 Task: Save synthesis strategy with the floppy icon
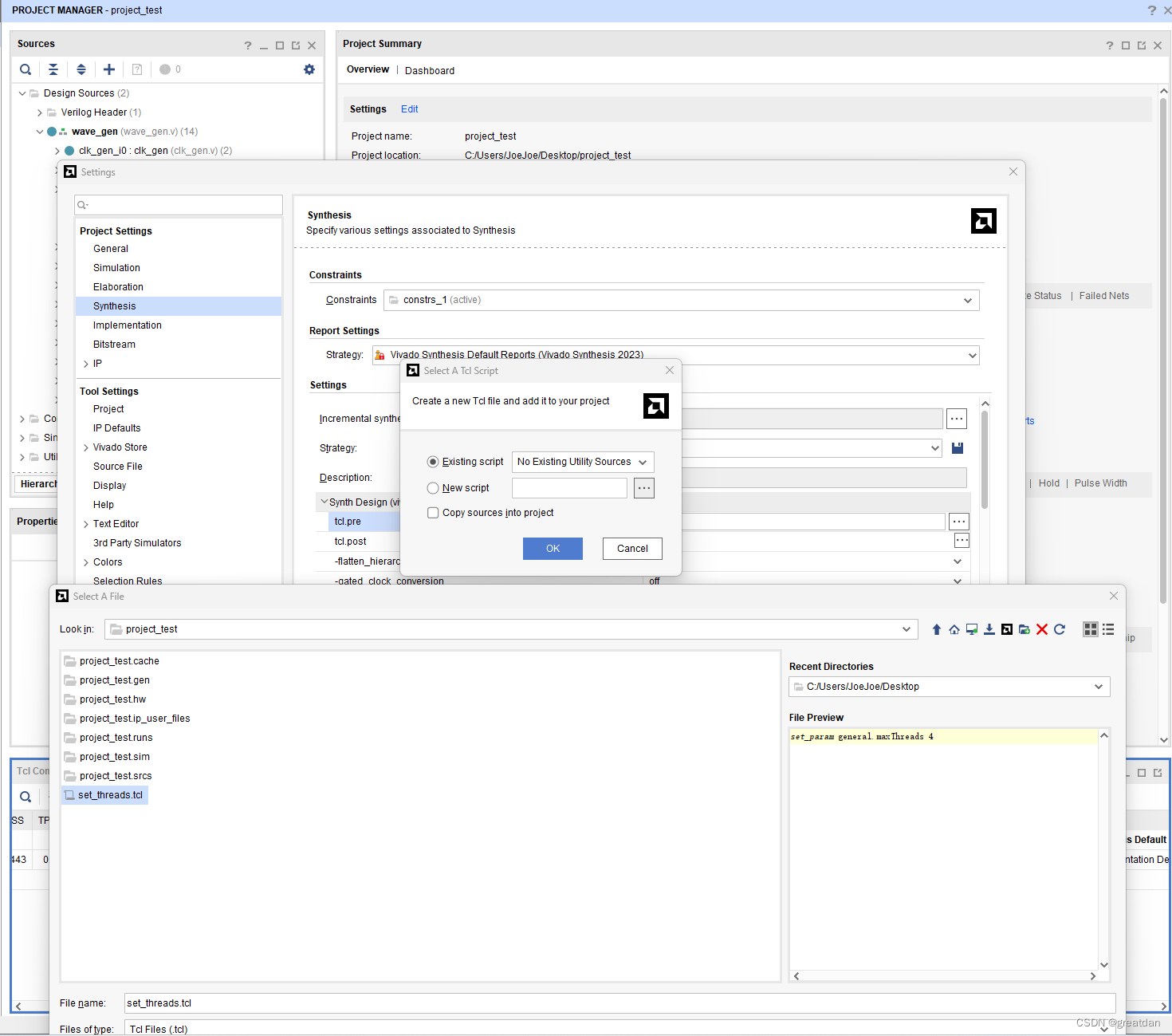(958, 448)
